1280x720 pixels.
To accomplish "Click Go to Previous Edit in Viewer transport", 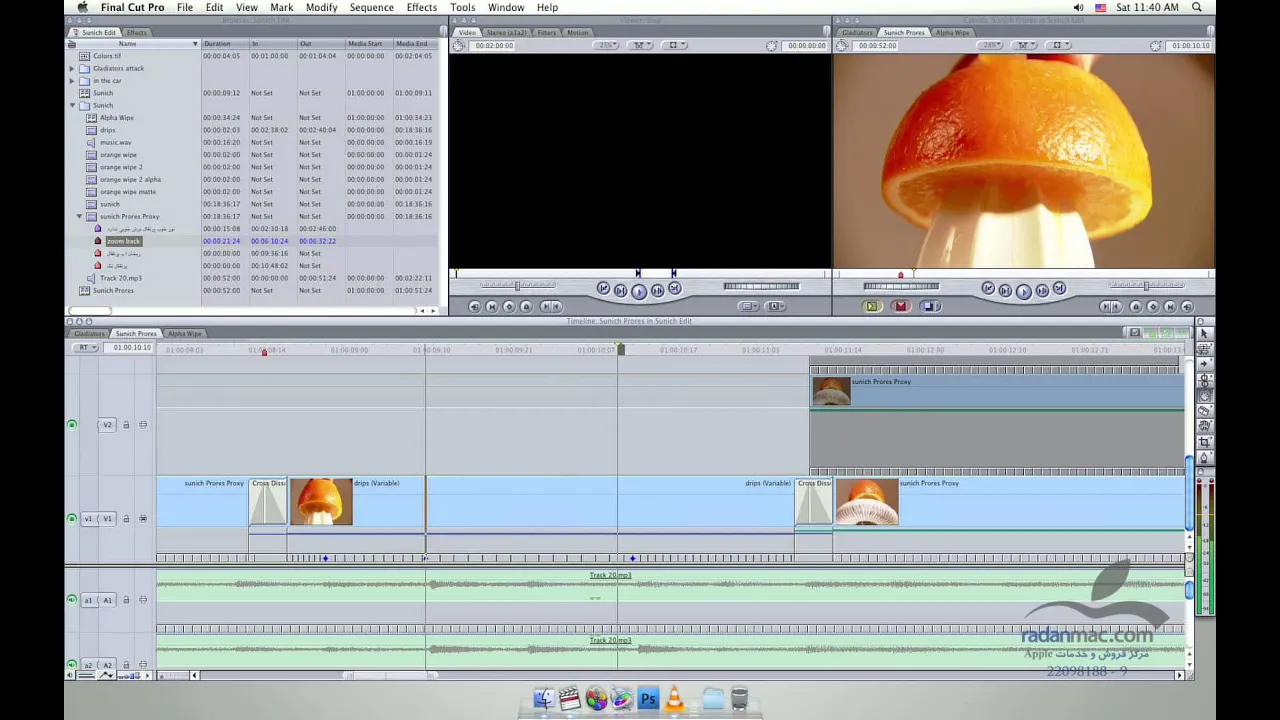I will coord(603,289).
